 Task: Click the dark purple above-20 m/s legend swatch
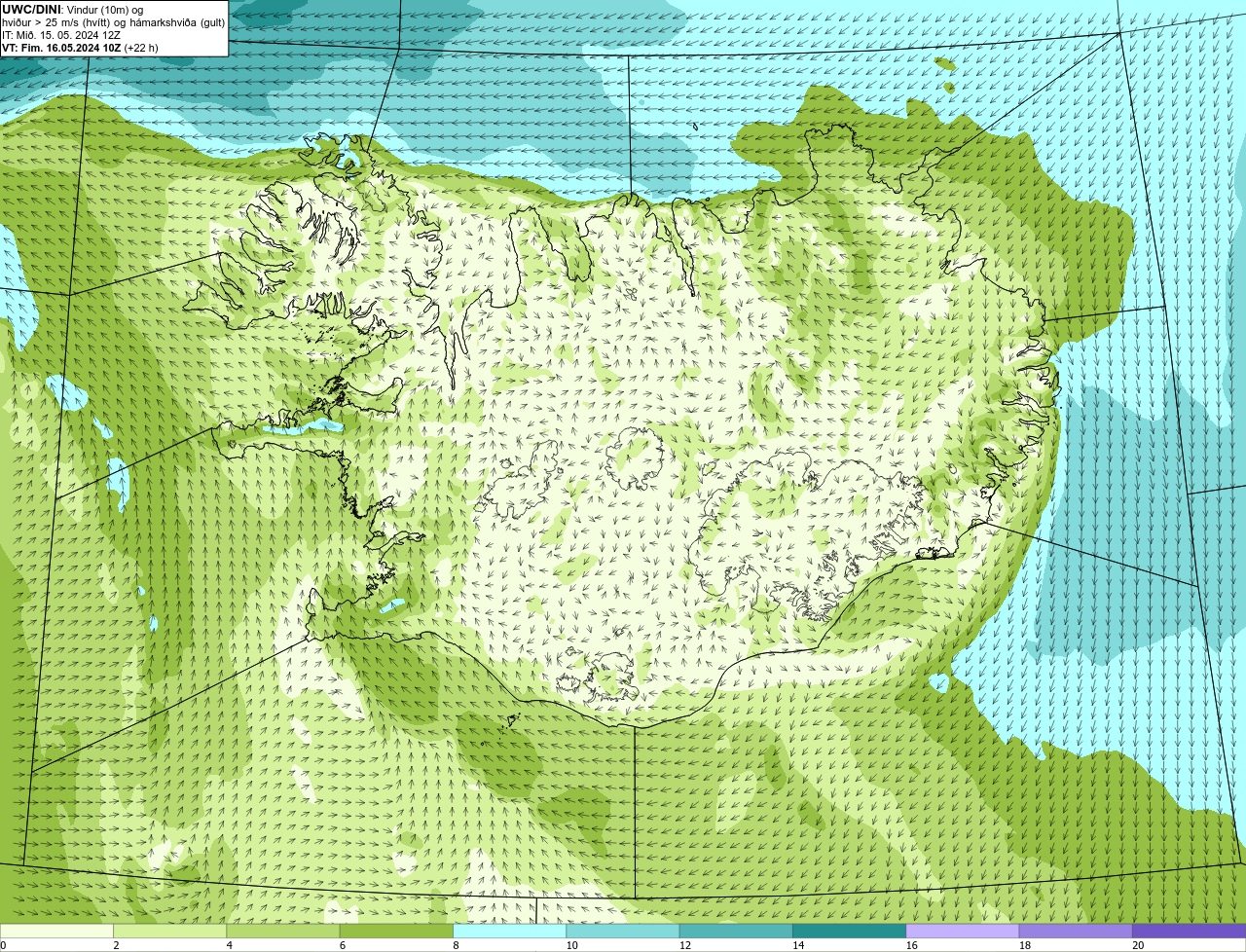coord(1190,931)
